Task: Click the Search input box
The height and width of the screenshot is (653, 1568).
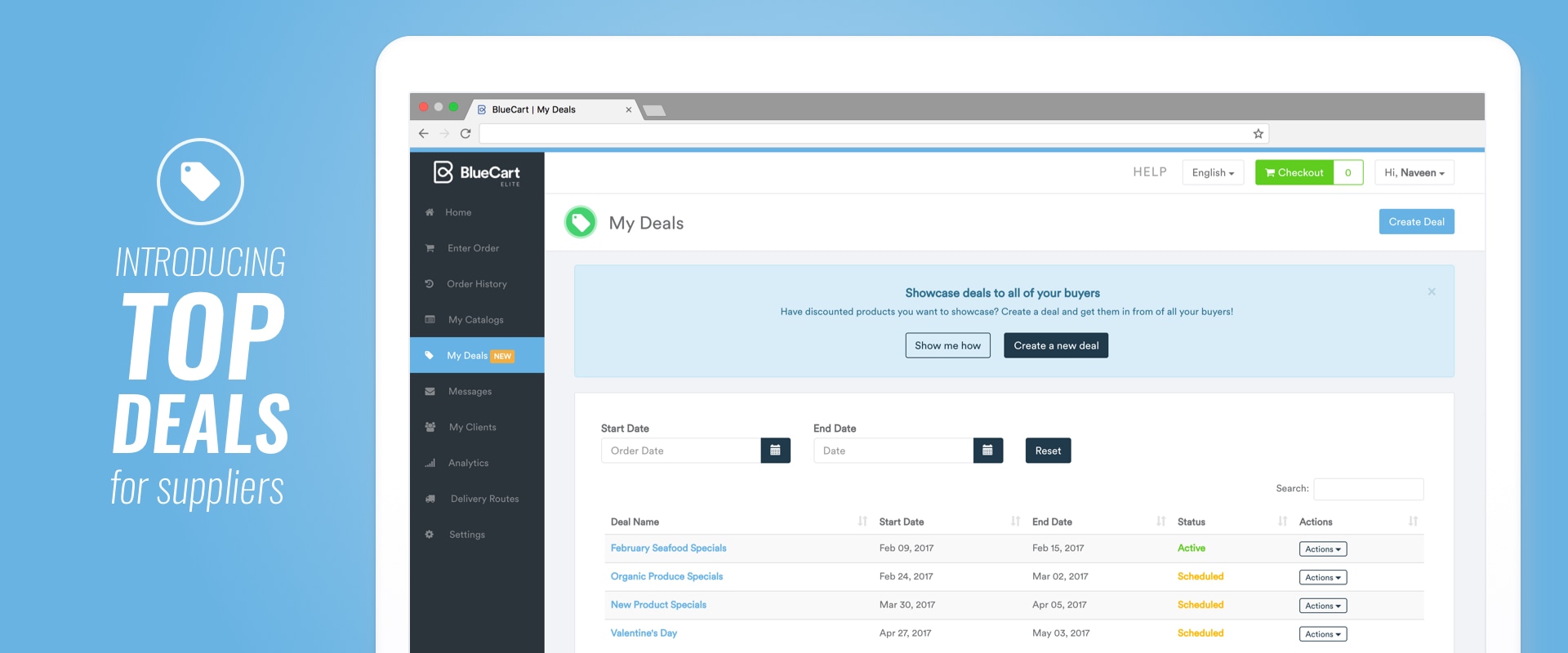Action: [x=1369, y=489]
